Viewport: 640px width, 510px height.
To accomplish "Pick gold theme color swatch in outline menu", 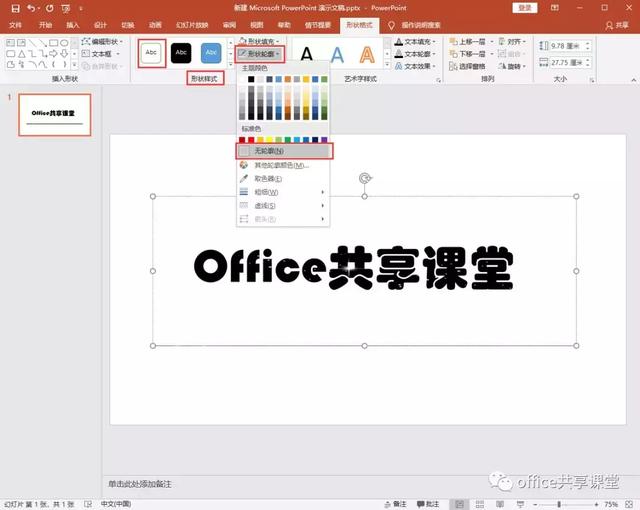I will pos(306,79).
